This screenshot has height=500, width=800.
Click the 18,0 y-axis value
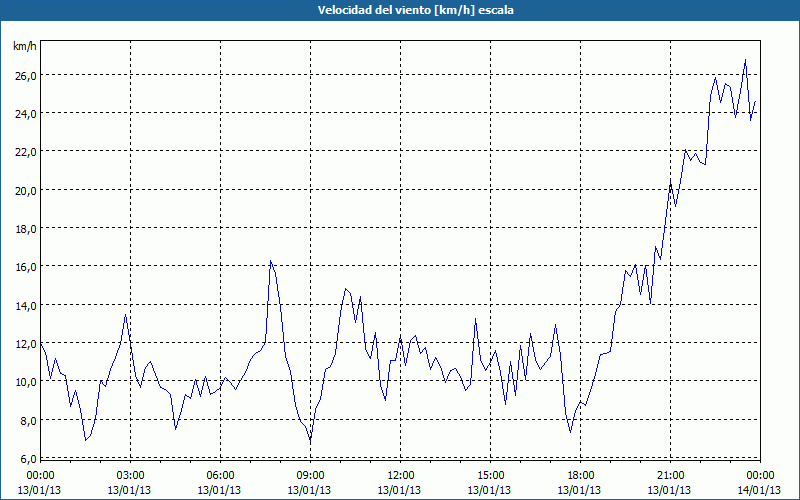coord(25,229)
